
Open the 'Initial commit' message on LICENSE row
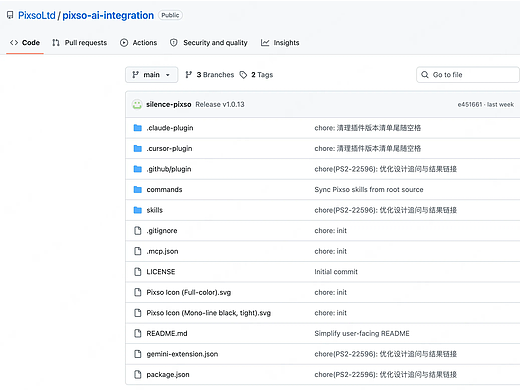click(x=336, y=272)
